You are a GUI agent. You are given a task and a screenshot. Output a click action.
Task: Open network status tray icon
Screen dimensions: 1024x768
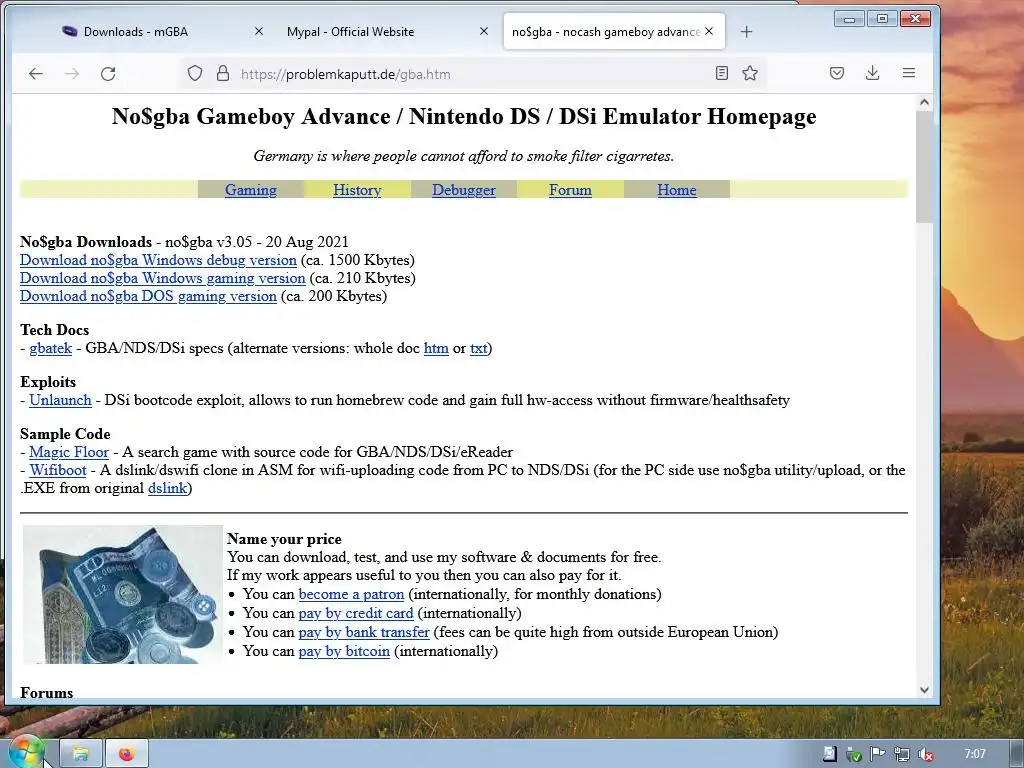[x=902, y=754]
